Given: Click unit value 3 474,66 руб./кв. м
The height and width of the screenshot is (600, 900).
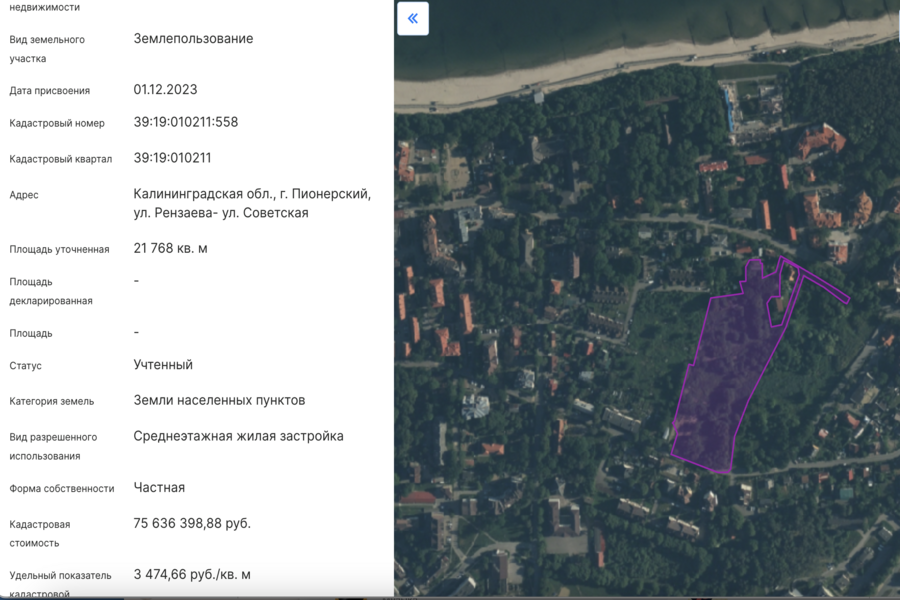Looking at the screenshot, I should pos(192,575).
